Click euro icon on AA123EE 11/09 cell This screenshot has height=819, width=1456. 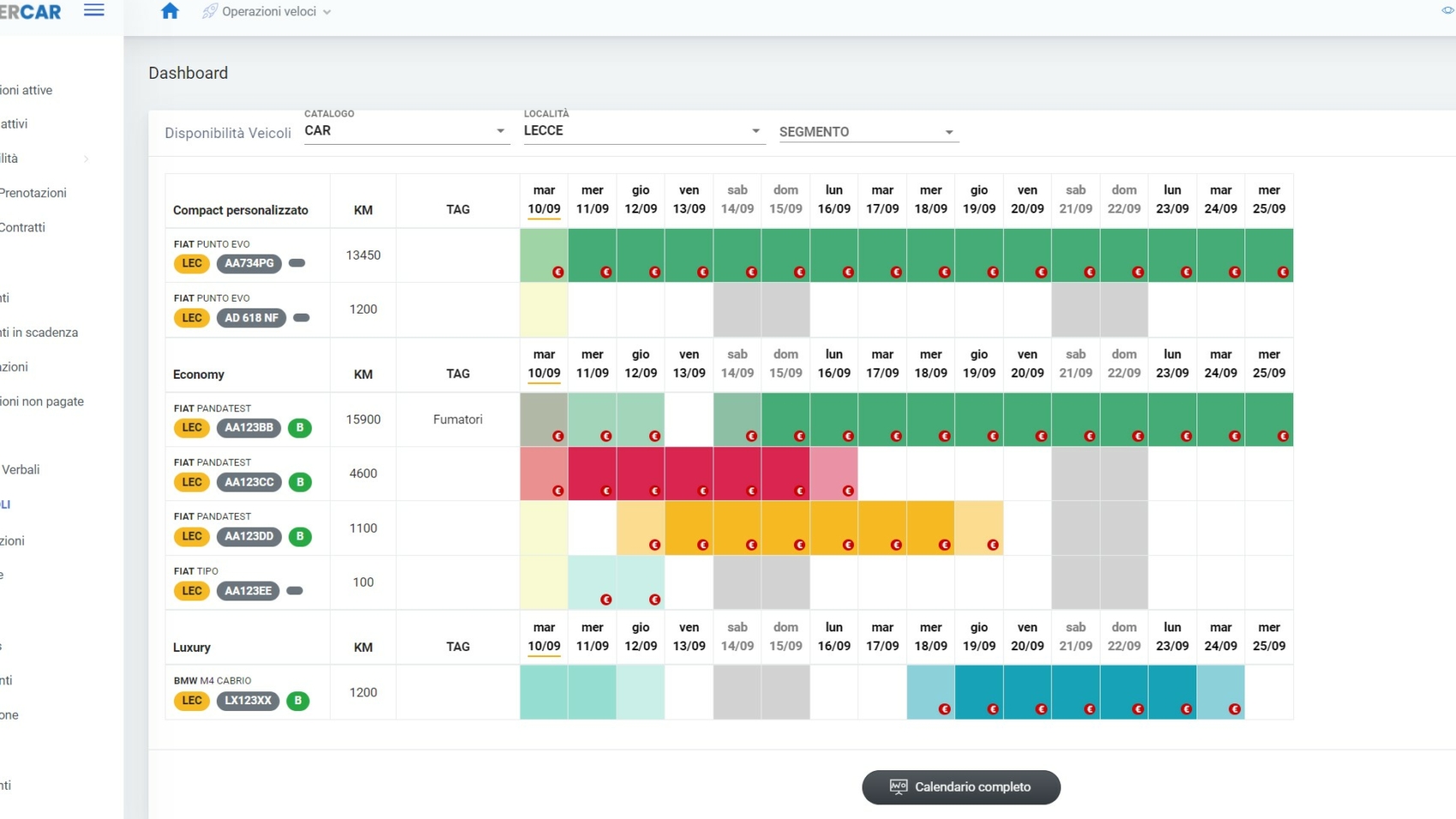(606, 600)
